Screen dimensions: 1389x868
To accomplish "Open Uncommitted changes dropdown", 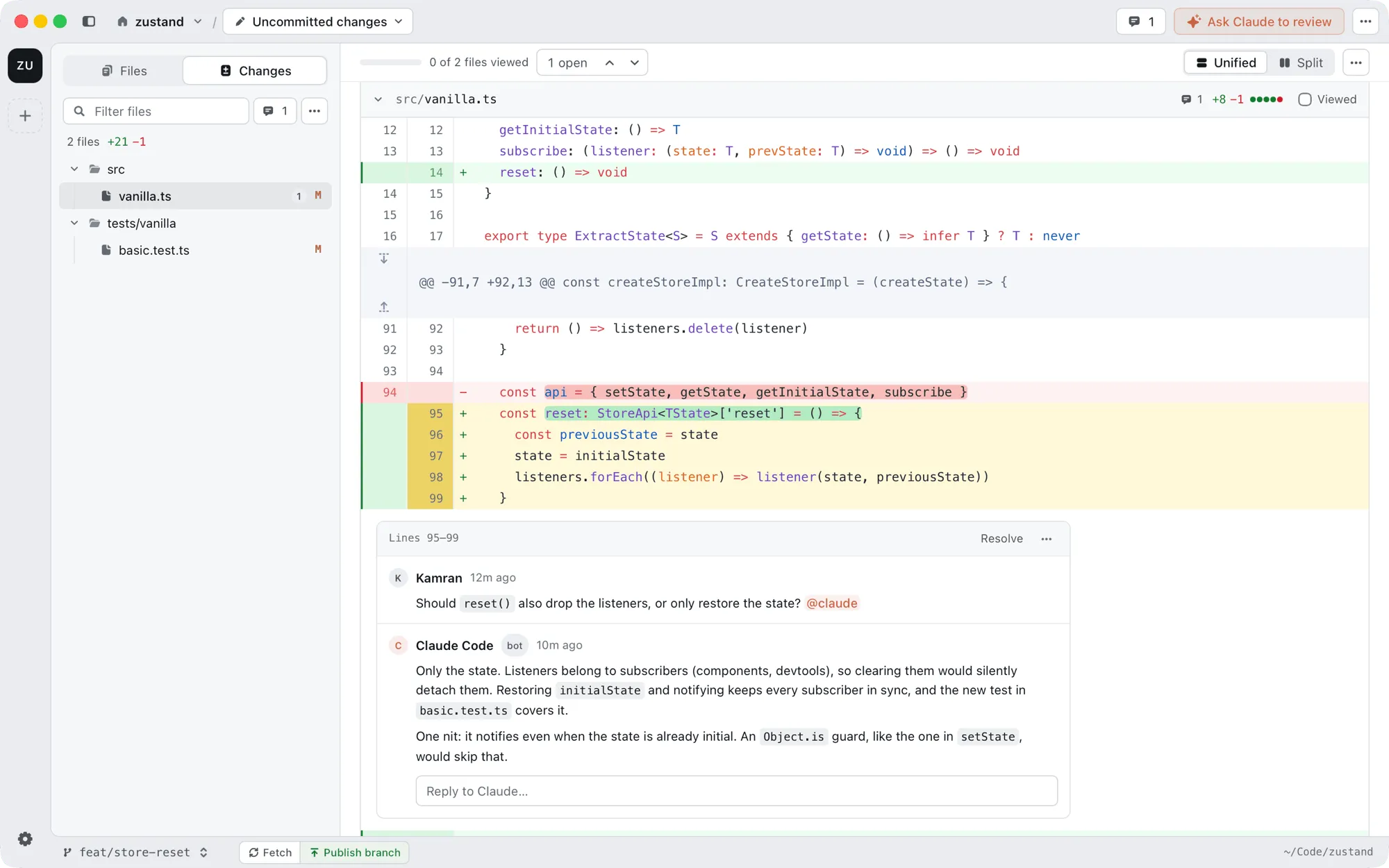I will pyautogui.click(x=318, y=22).
